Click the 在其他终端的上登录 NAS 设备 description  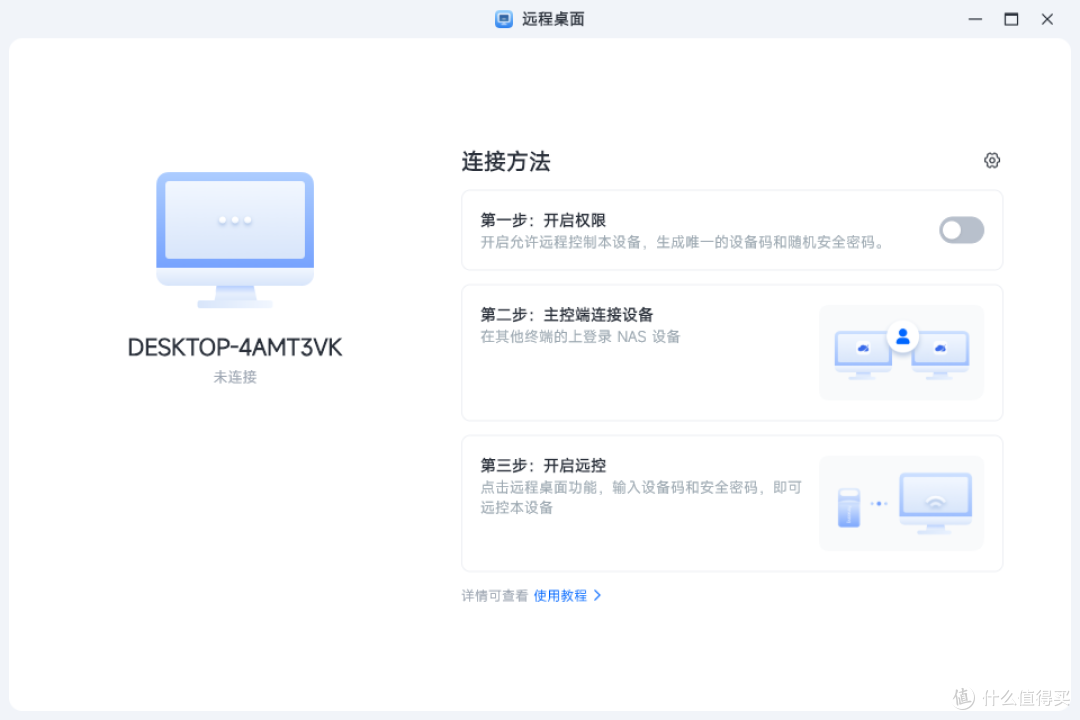[x=580, y=336]
